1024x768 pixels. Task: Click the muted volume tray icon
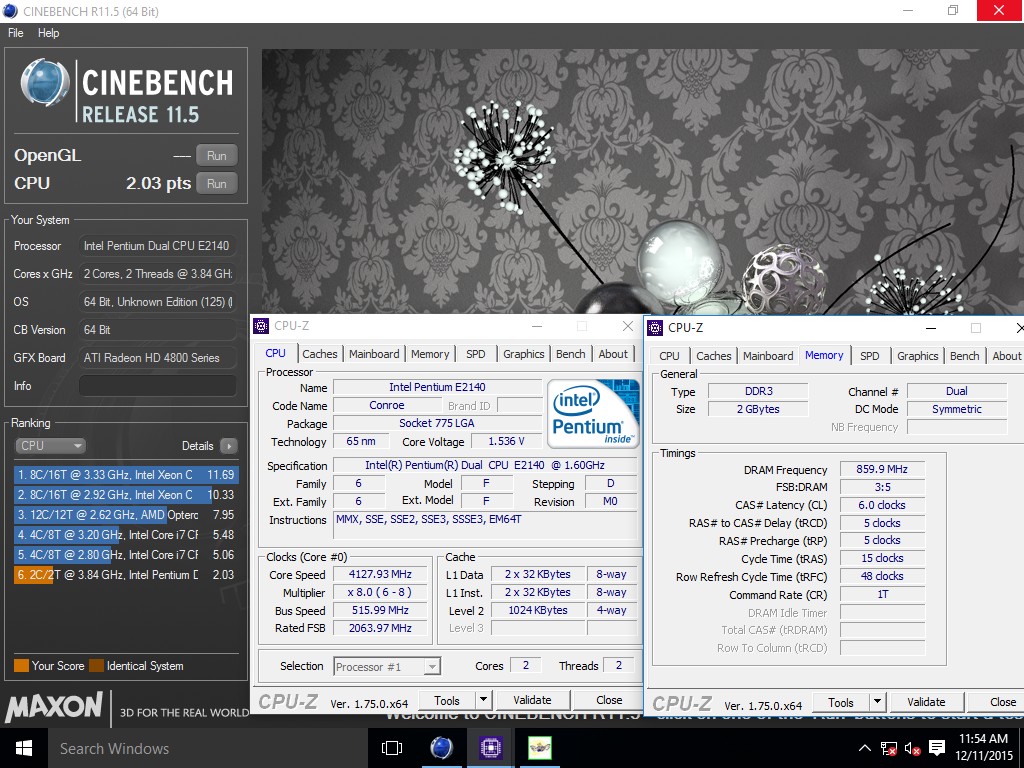[912, 748]
